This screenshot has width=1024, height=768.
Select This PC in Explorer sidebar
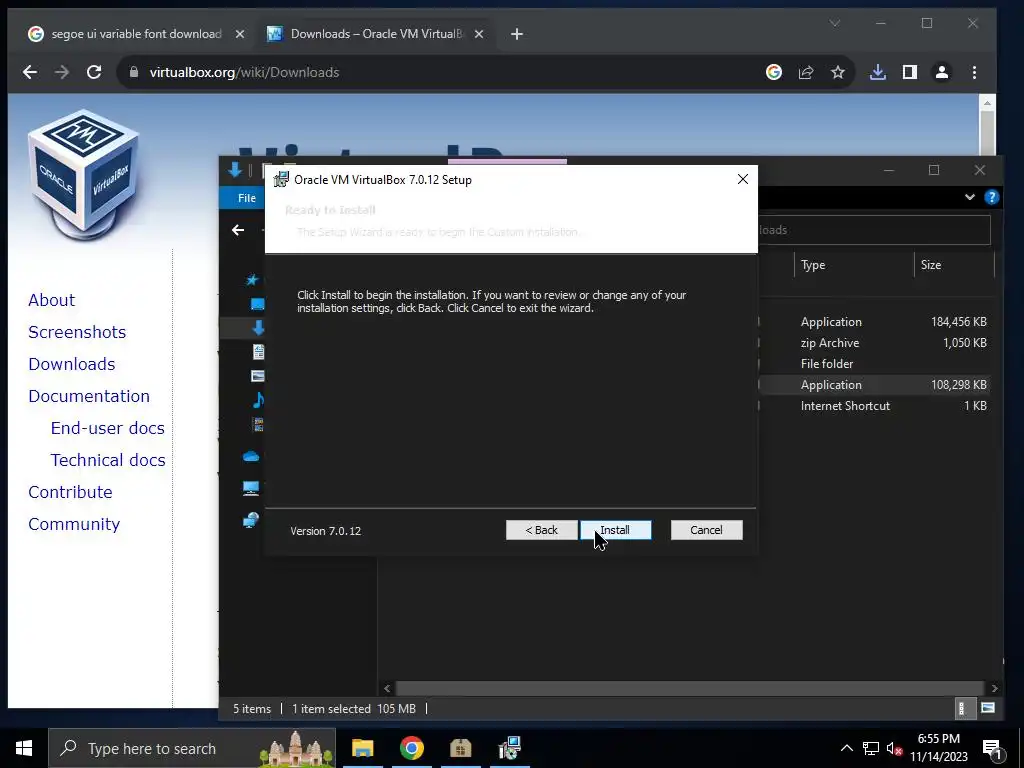click(x=251, y=488)
